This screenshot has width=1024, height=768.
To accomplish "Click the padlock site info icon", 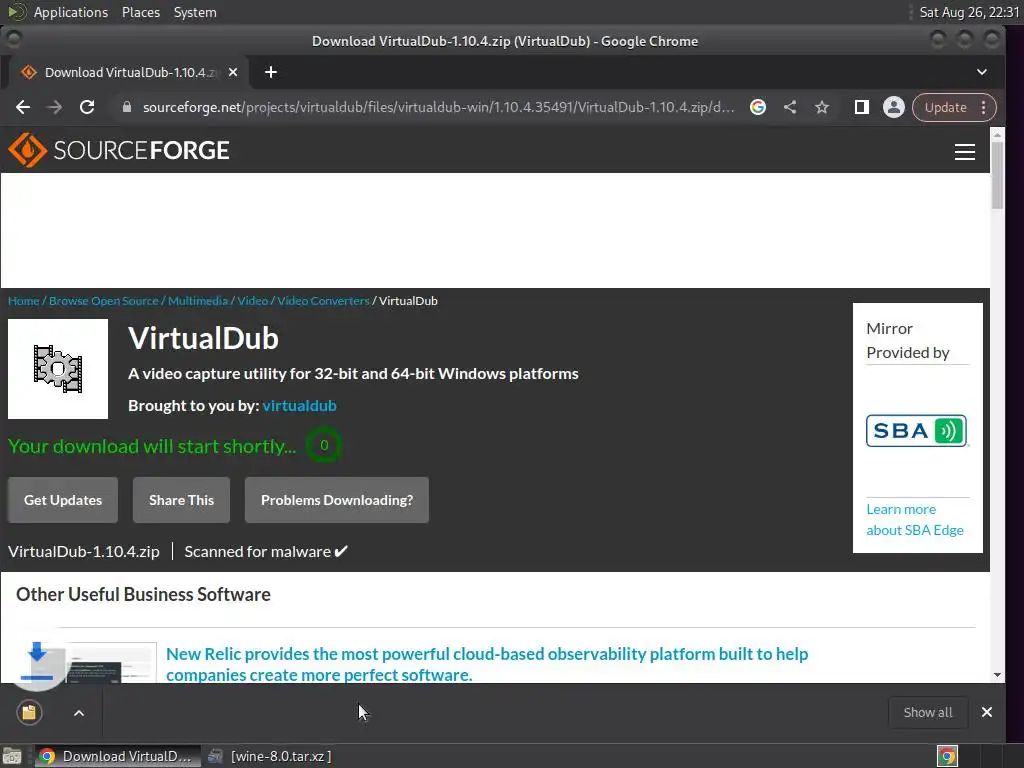I will point(127,108).
